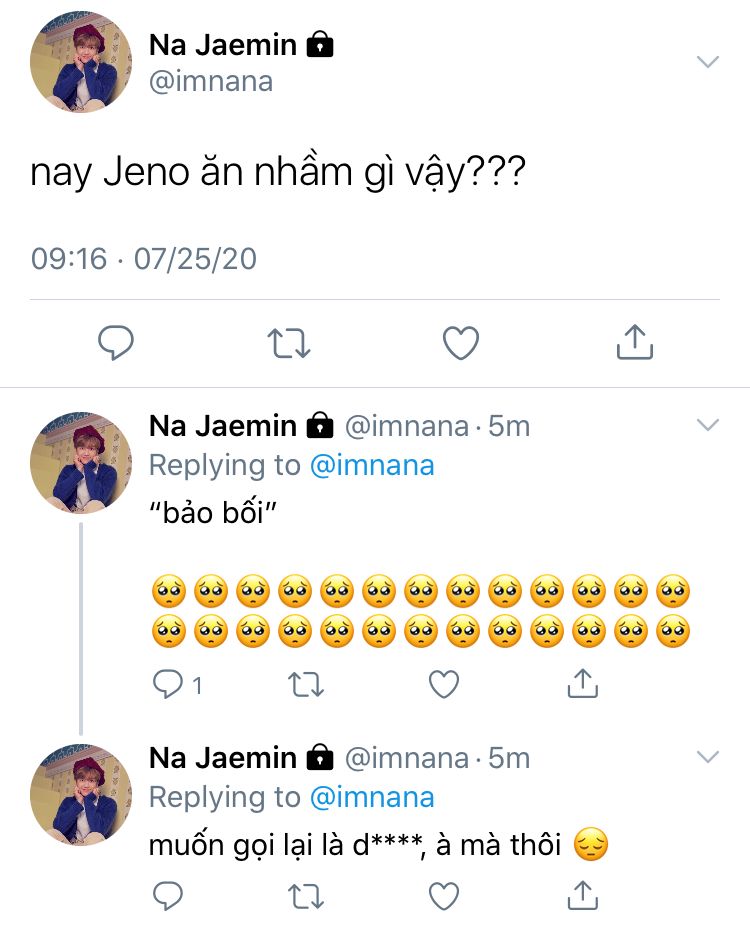Open the 09:16 · 07/25/20 timestamp

point(144,259)
